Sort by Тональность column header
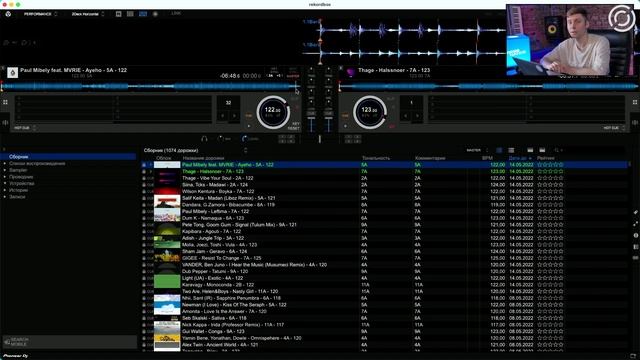The width and height of the screenshot is (640, 360). coord(376,158)
